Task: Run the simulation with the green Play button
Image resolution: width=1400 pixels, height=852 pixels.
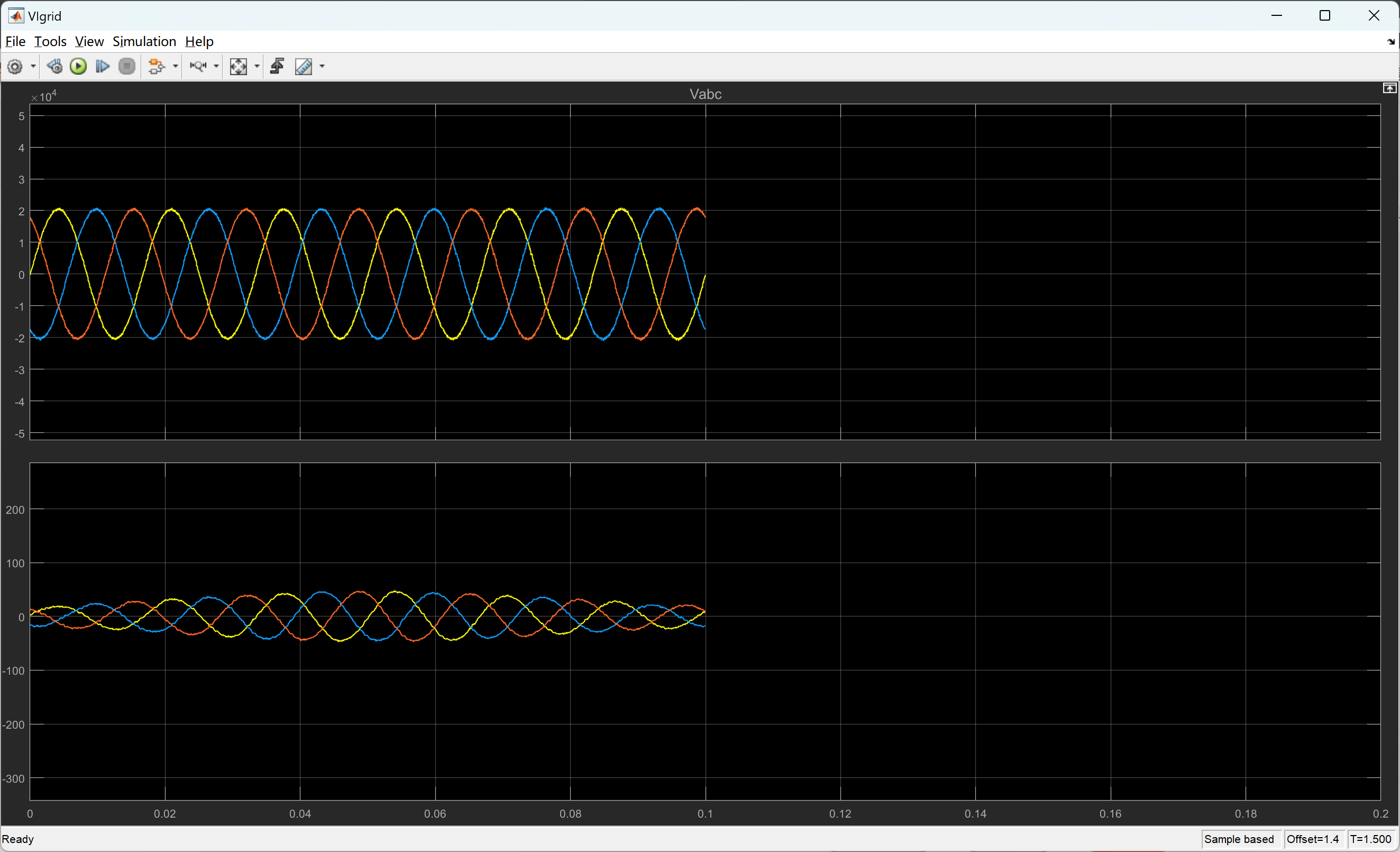Action: (x=78, y=67)
